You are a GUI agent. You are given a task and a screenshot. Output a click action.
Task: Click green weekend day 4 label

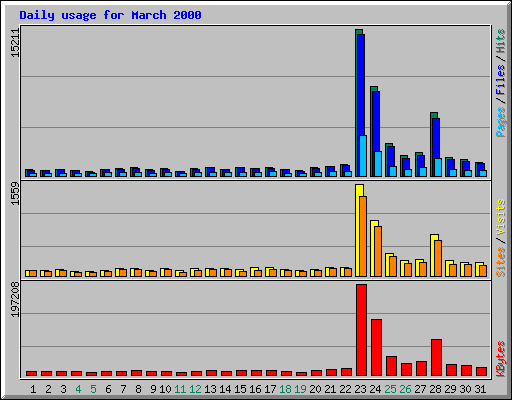point(78,389)
